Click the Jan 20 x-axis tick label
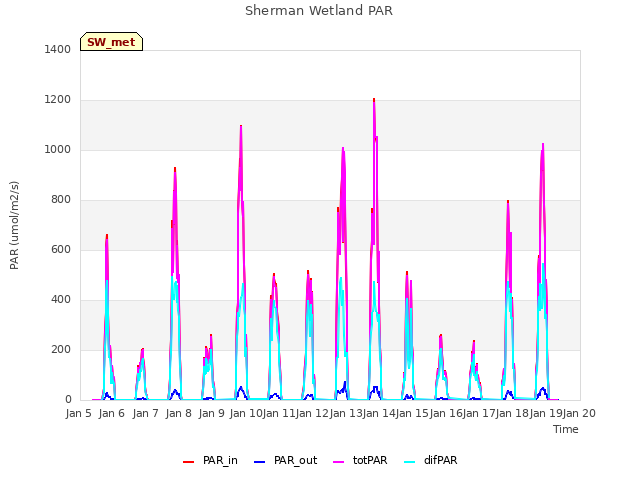 (579, 413)
